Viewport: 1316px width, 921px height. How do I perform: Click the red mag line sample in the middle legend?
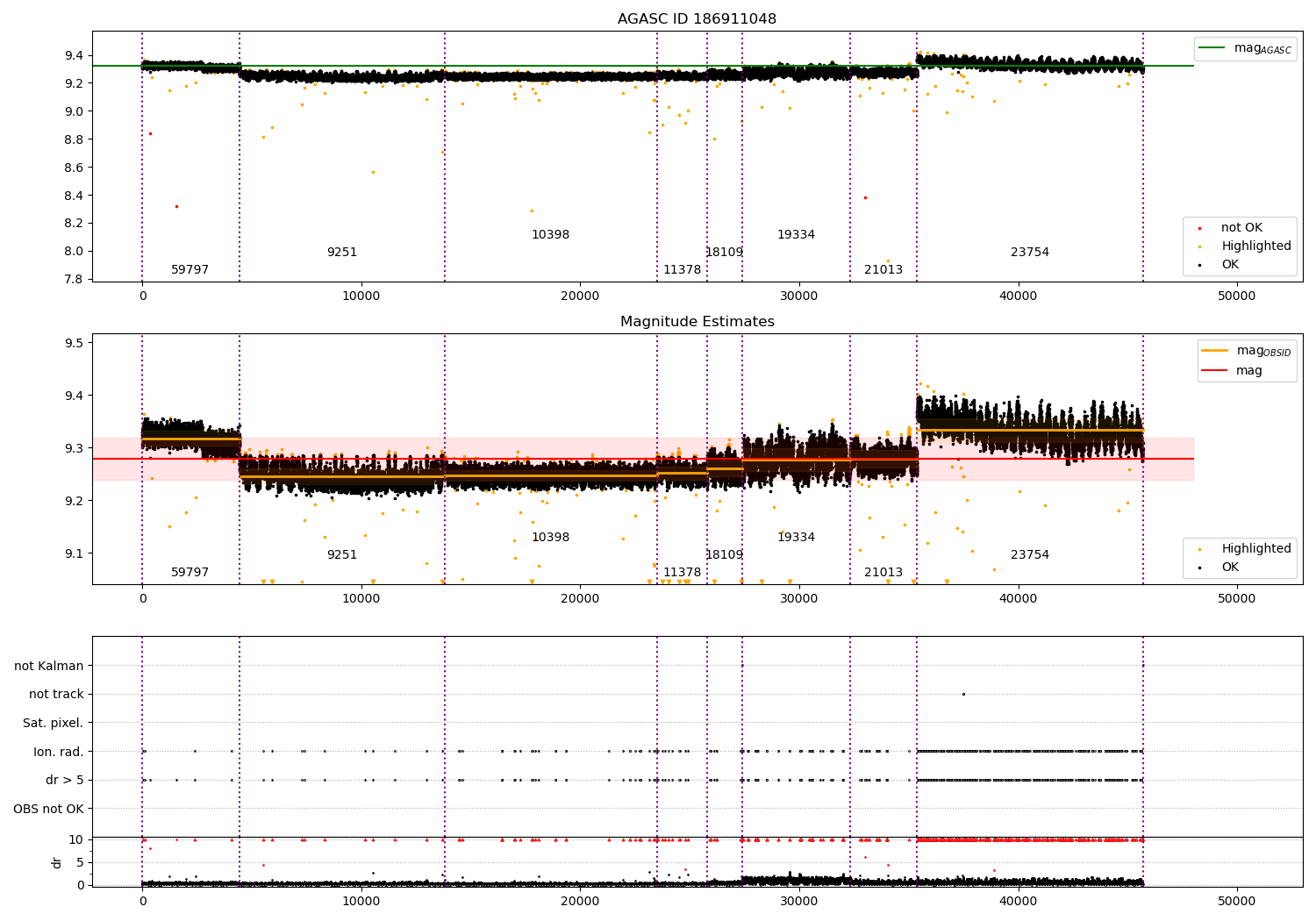(1215, 370)
